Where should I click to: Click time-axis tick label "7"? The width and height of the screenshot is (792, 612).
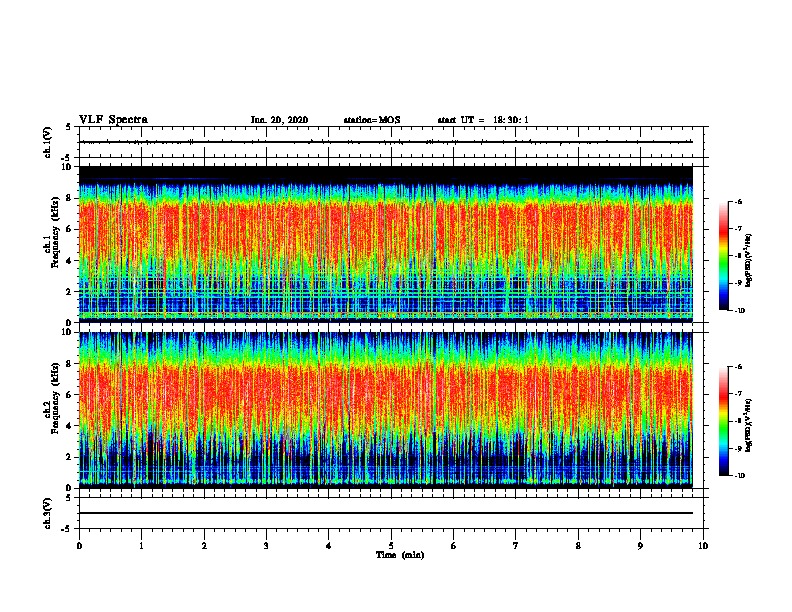[x=516, y=546]
